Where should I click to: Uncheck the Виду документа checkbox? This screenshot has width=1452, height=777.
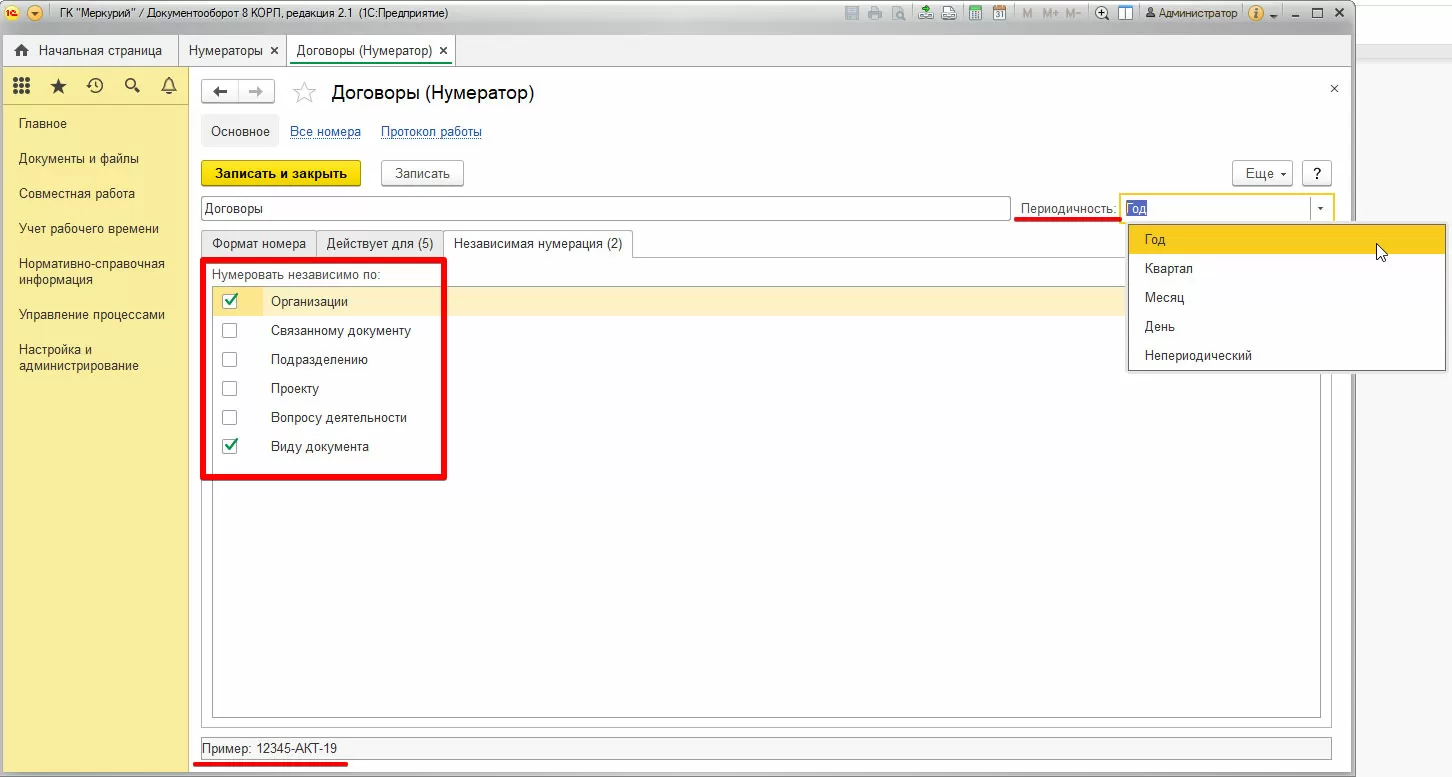click(230, 446)
